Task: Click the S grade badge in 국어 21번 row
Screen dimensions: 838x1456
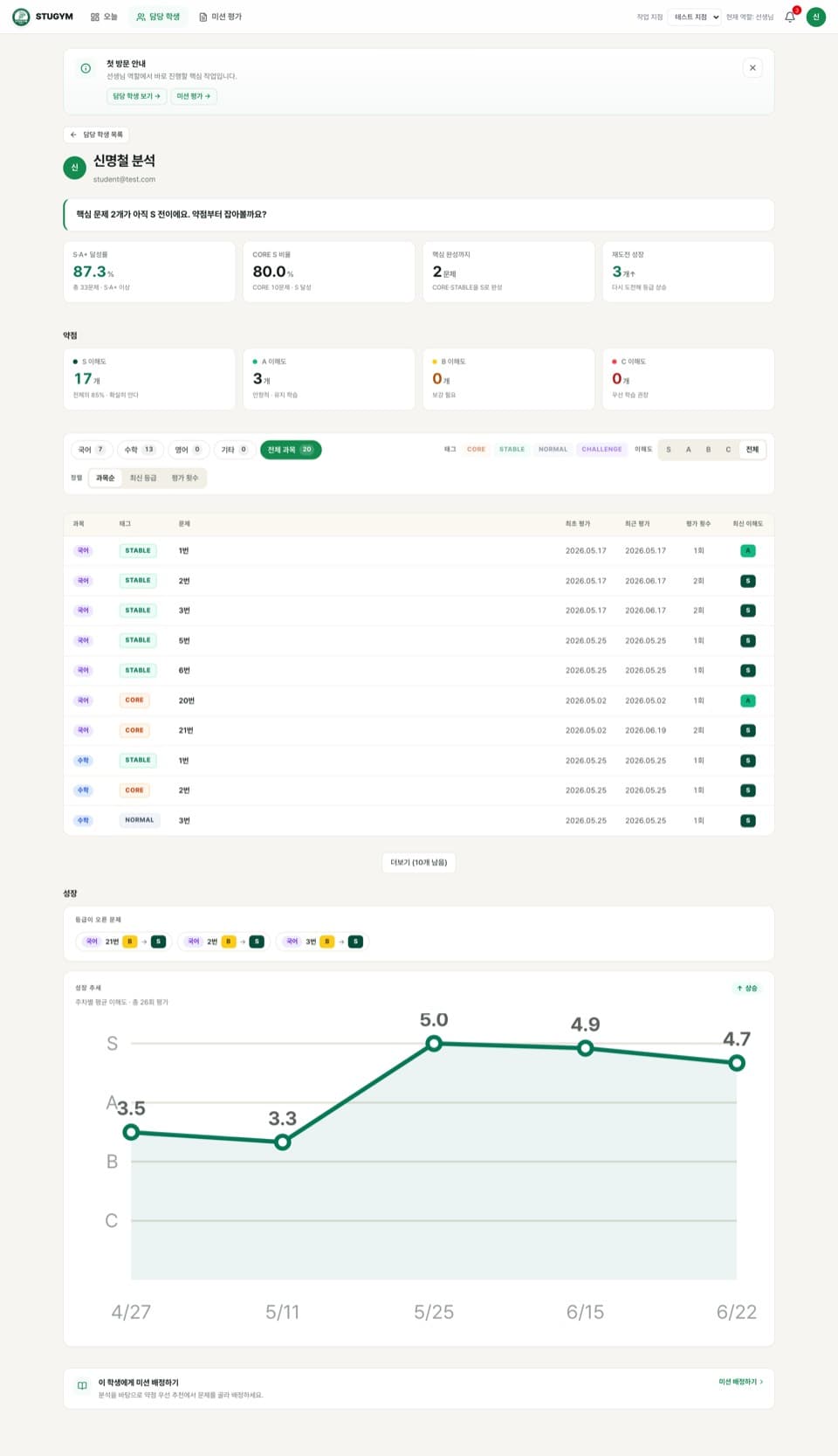Action: point(748,730)
